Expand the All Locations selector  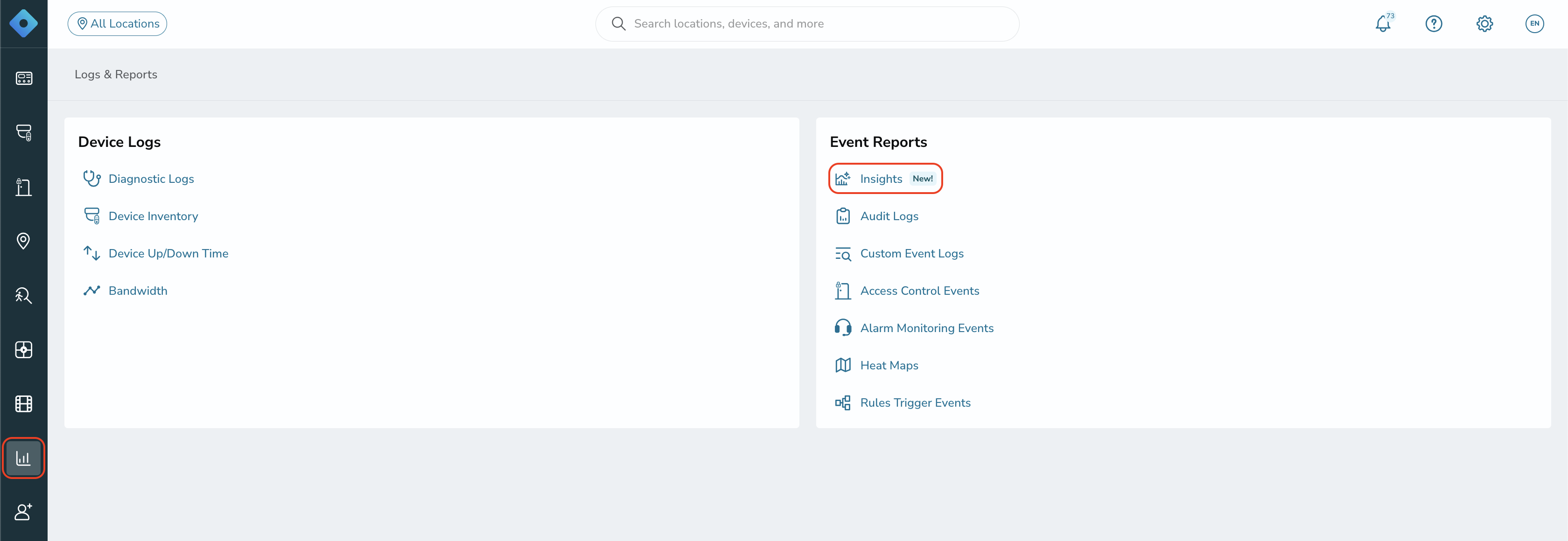point(118,24)
